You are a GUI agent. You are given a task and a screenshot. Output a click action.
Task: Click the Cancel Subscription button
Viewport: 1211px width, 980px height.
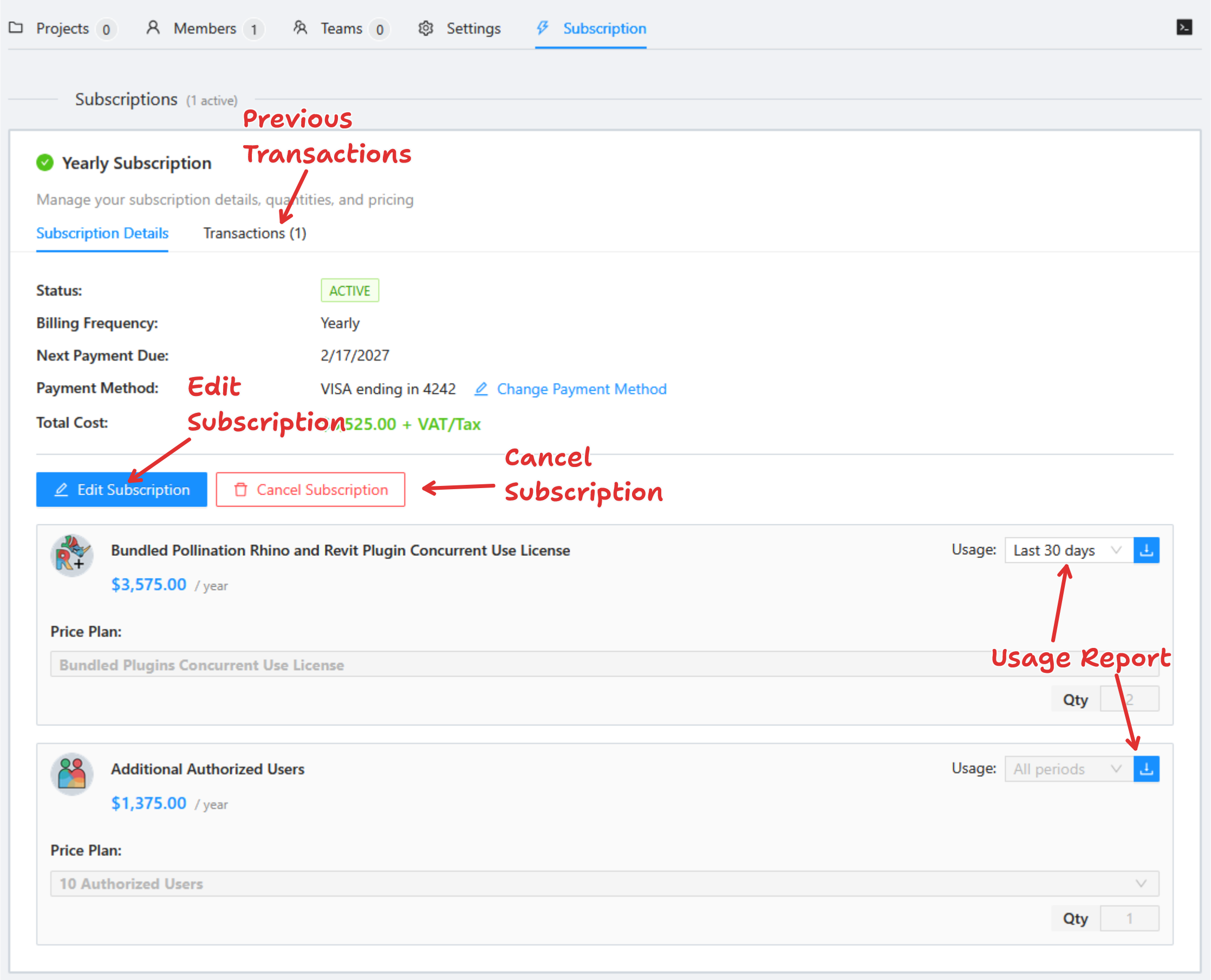[x=310, y=489]
